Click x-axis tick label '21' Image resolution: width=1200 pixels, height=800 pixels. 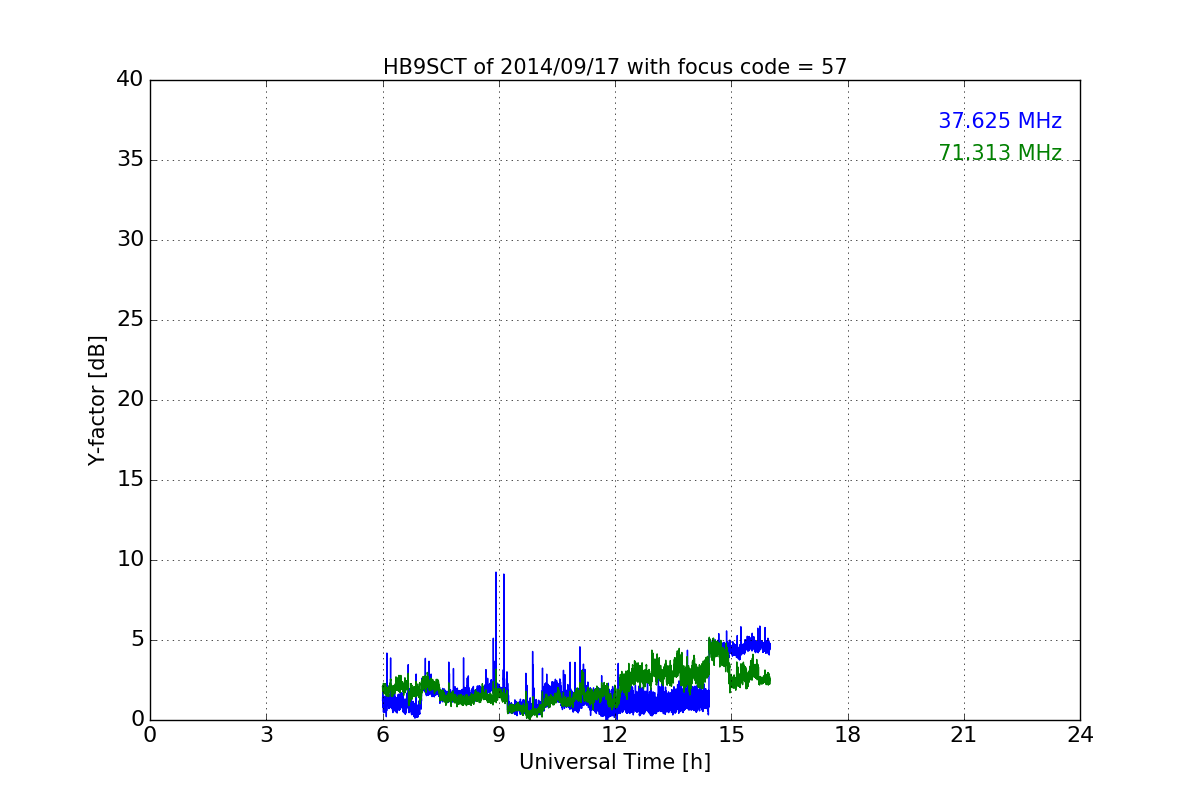964,735
